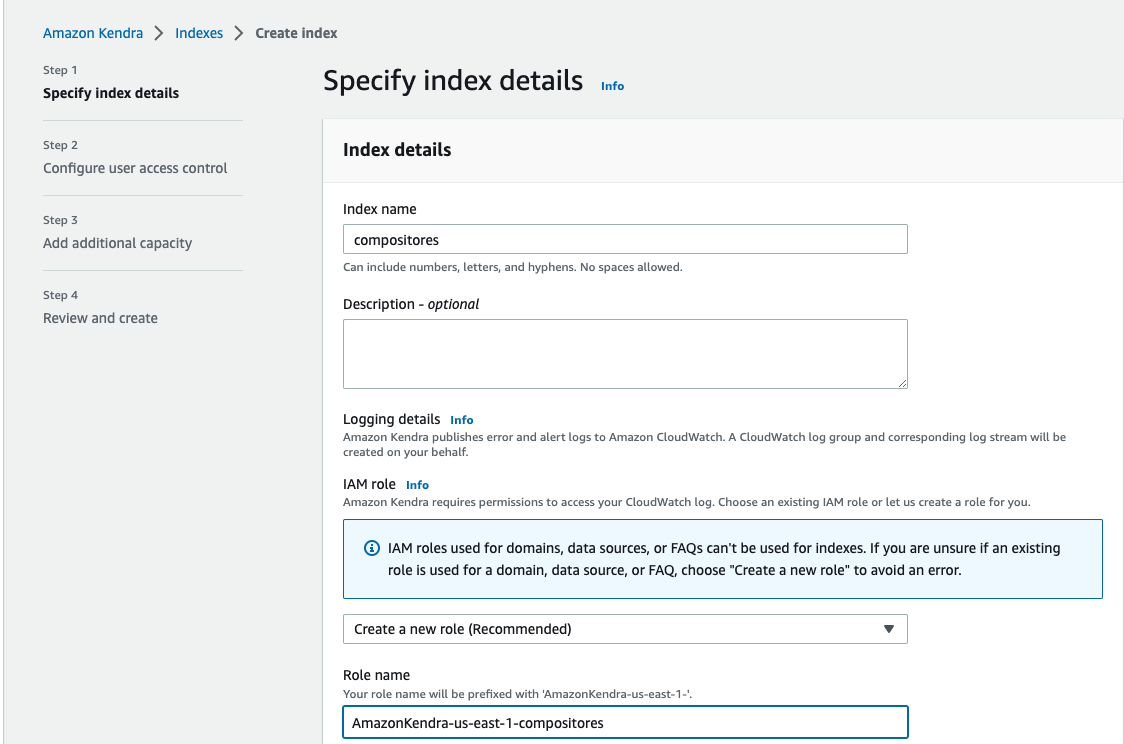Open the Indexes breadcrumb link
The width and height of the screenshot is (1124, 744).
(199, 33)
